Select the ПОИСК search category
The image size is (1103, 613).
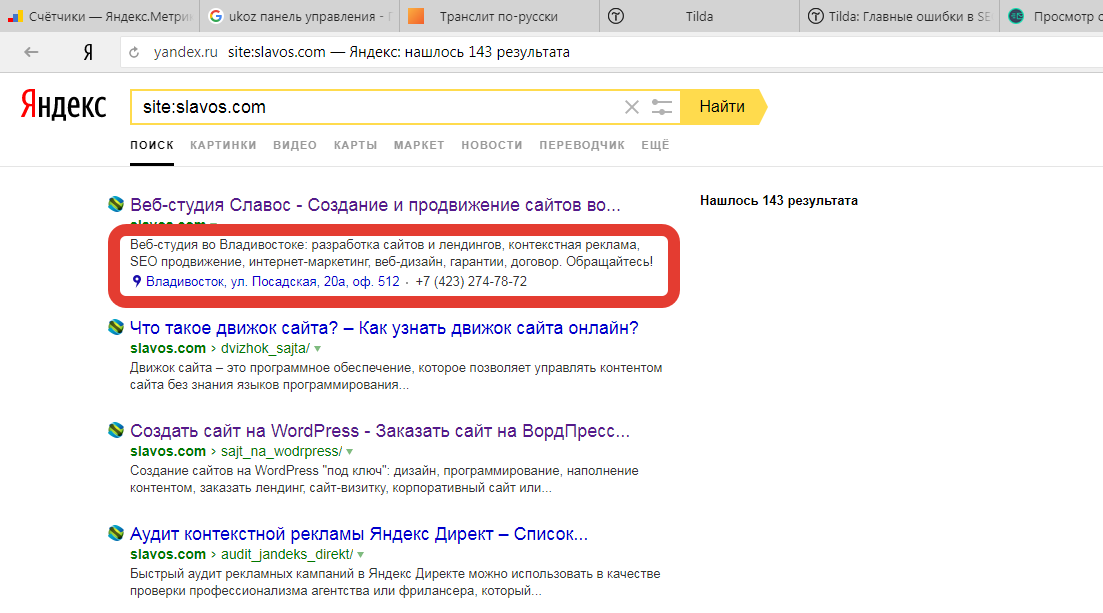[x=152, y=145]
